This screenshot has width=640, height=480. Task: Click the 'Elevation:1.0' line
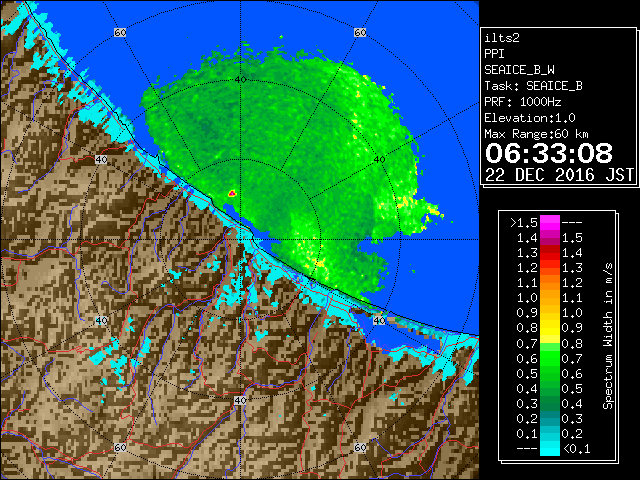530,118
